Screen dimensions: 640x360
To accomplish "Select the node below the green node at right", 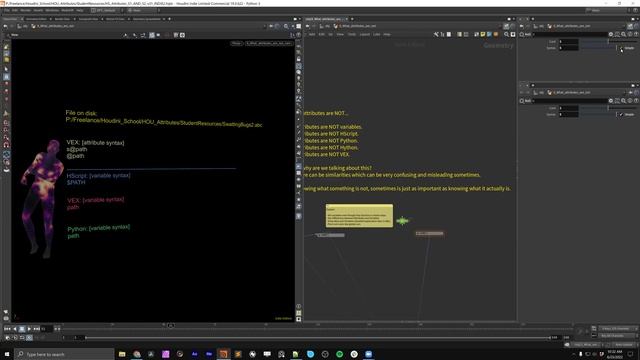I will point(429,233).
